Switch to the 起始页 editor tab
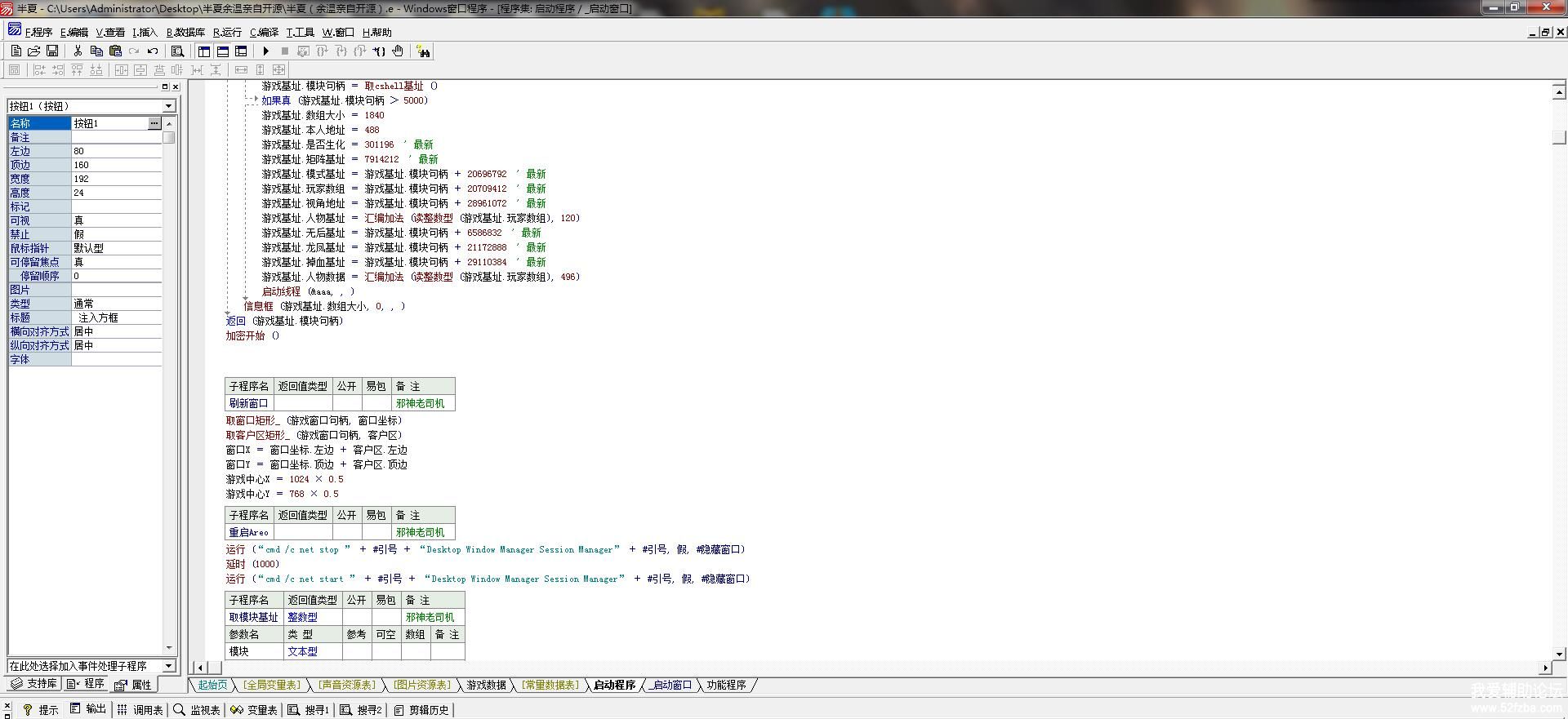This screenshot has height=719, width=1568. coord(212,686)
